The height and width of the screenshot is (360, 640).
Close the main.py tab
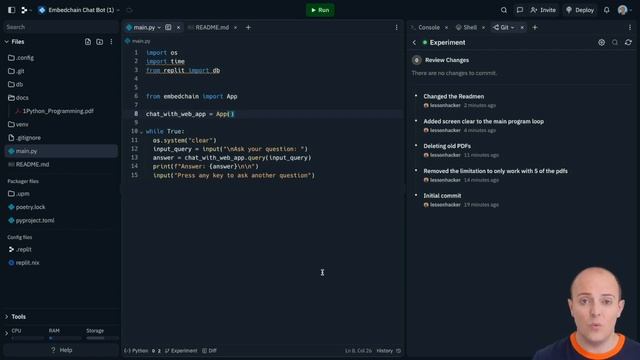[x=178, y=27]
